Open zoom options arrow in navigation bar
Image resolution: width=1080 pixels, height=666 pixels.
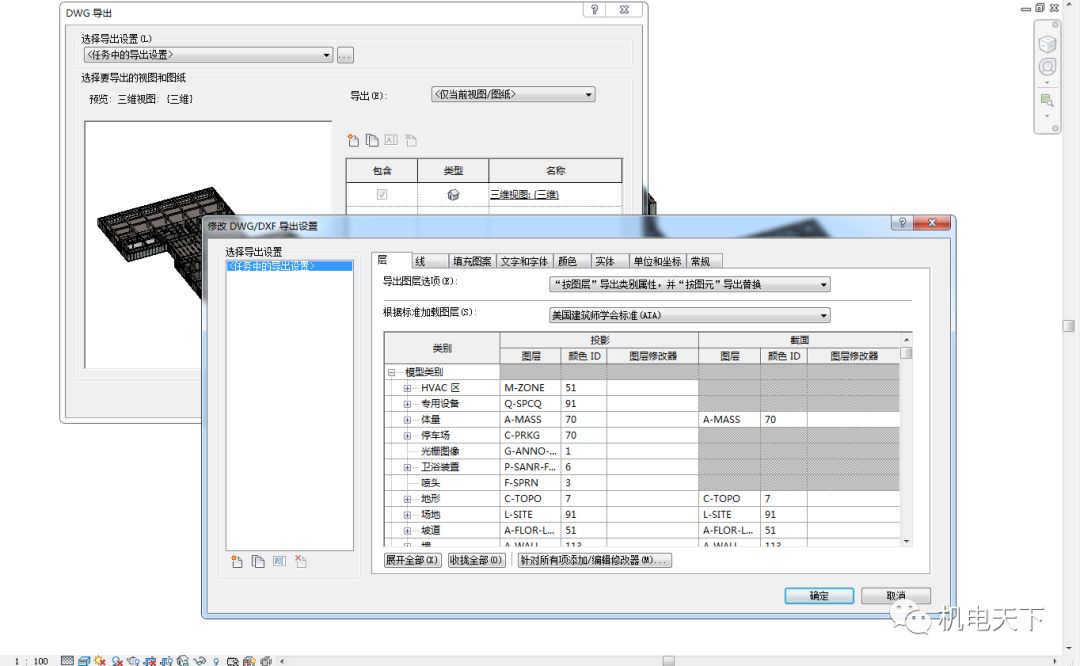click(1048, 116)
